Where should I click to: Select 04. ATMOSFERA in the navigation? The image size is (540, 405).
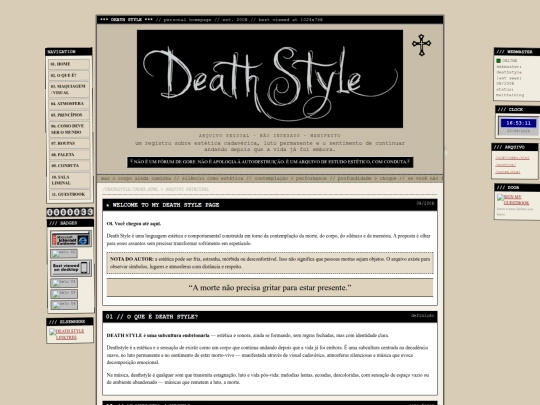69,104
